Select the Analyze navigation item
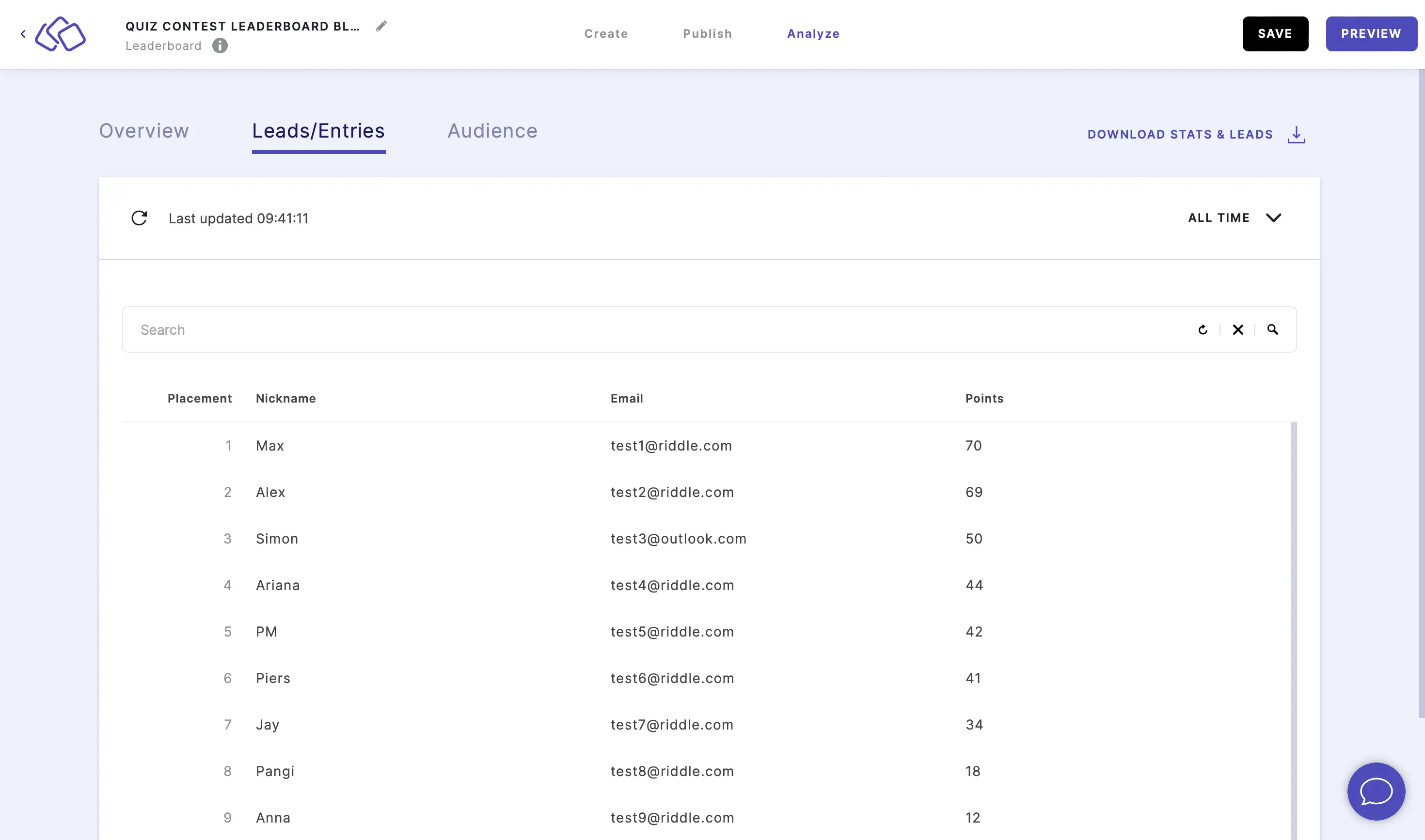This screenshot has height=840, width=1425. pos(813,33)
